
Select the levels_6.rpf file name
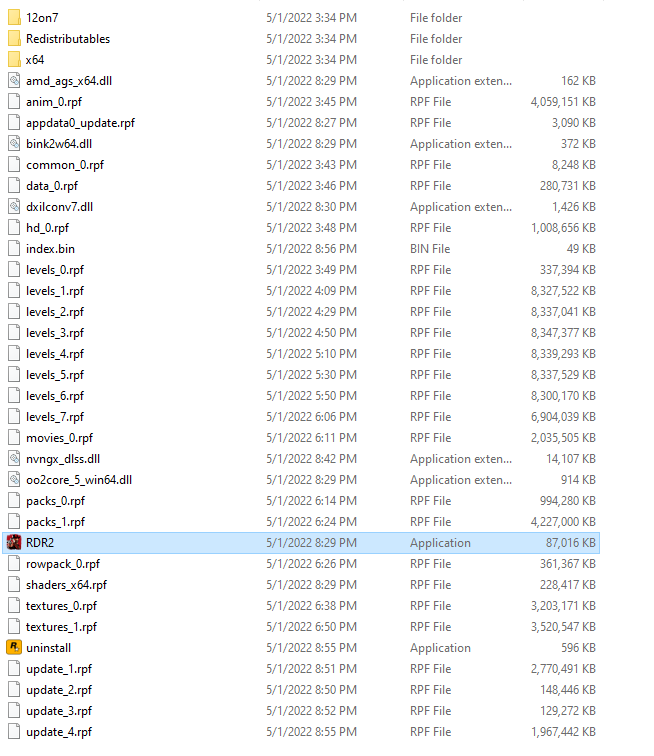(55, 396)
